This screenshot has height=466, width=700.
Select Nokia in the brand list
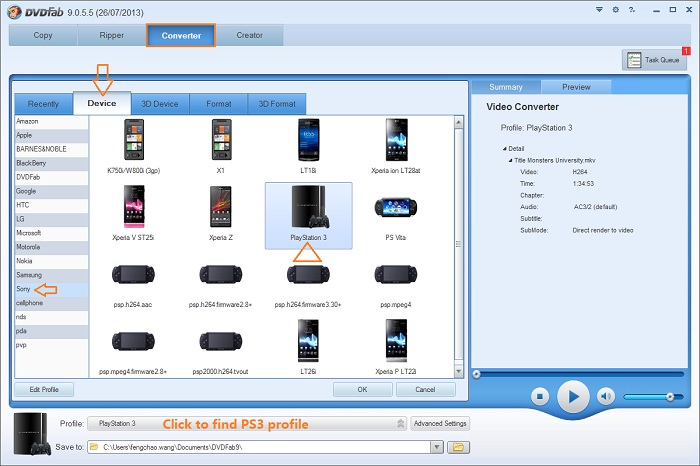pyautogui.click(x=52, y=261)
